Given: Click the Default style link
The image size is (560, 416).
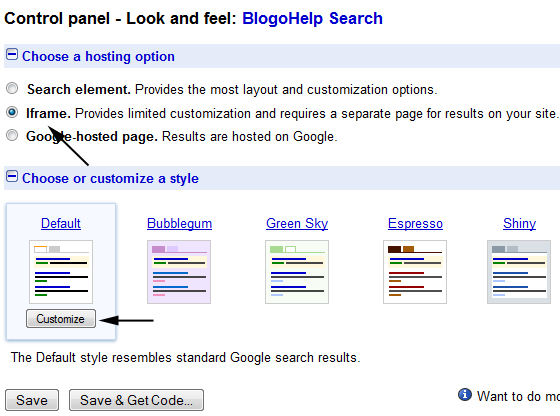Looking at the screenshot, I should 61,224.
